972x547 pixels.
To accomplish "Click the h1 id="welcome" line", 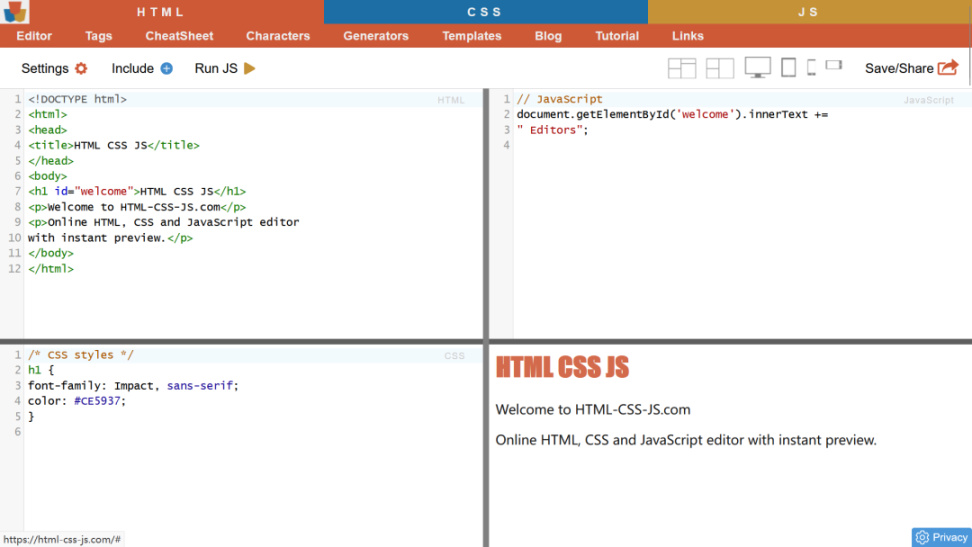I will click(136, 191).
